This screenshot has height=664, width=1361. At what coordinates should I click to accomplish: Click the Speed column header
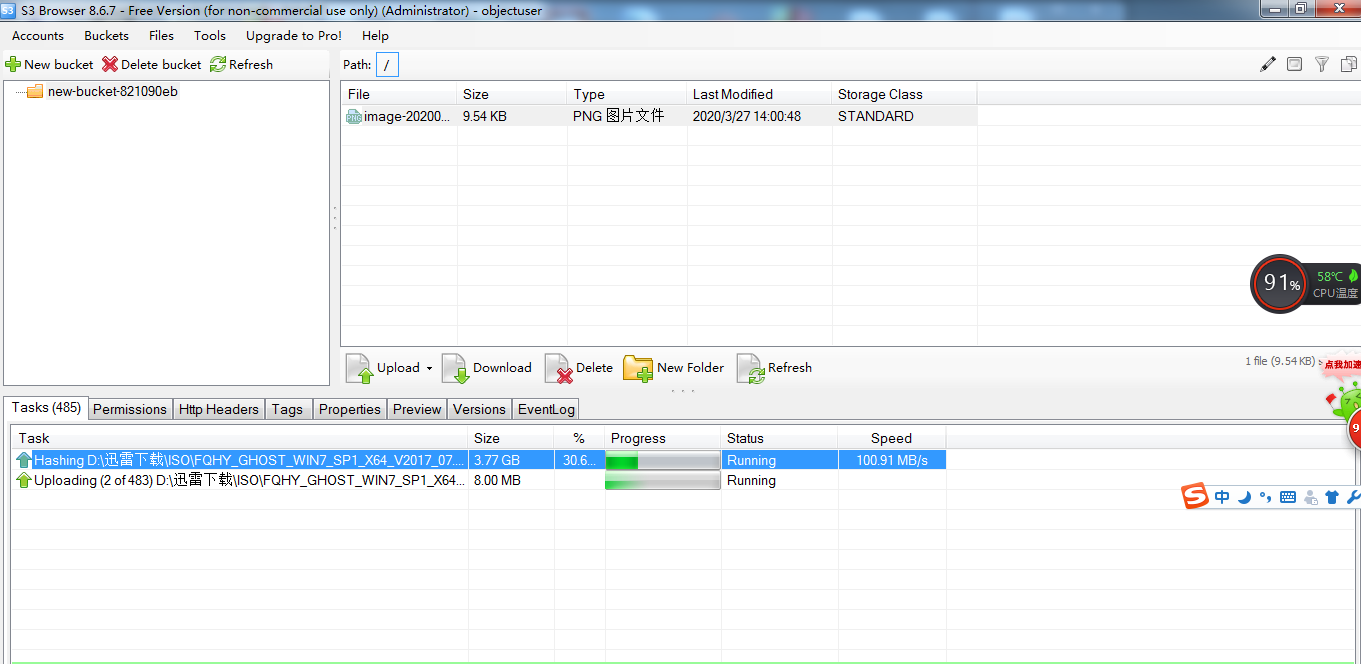892,438
